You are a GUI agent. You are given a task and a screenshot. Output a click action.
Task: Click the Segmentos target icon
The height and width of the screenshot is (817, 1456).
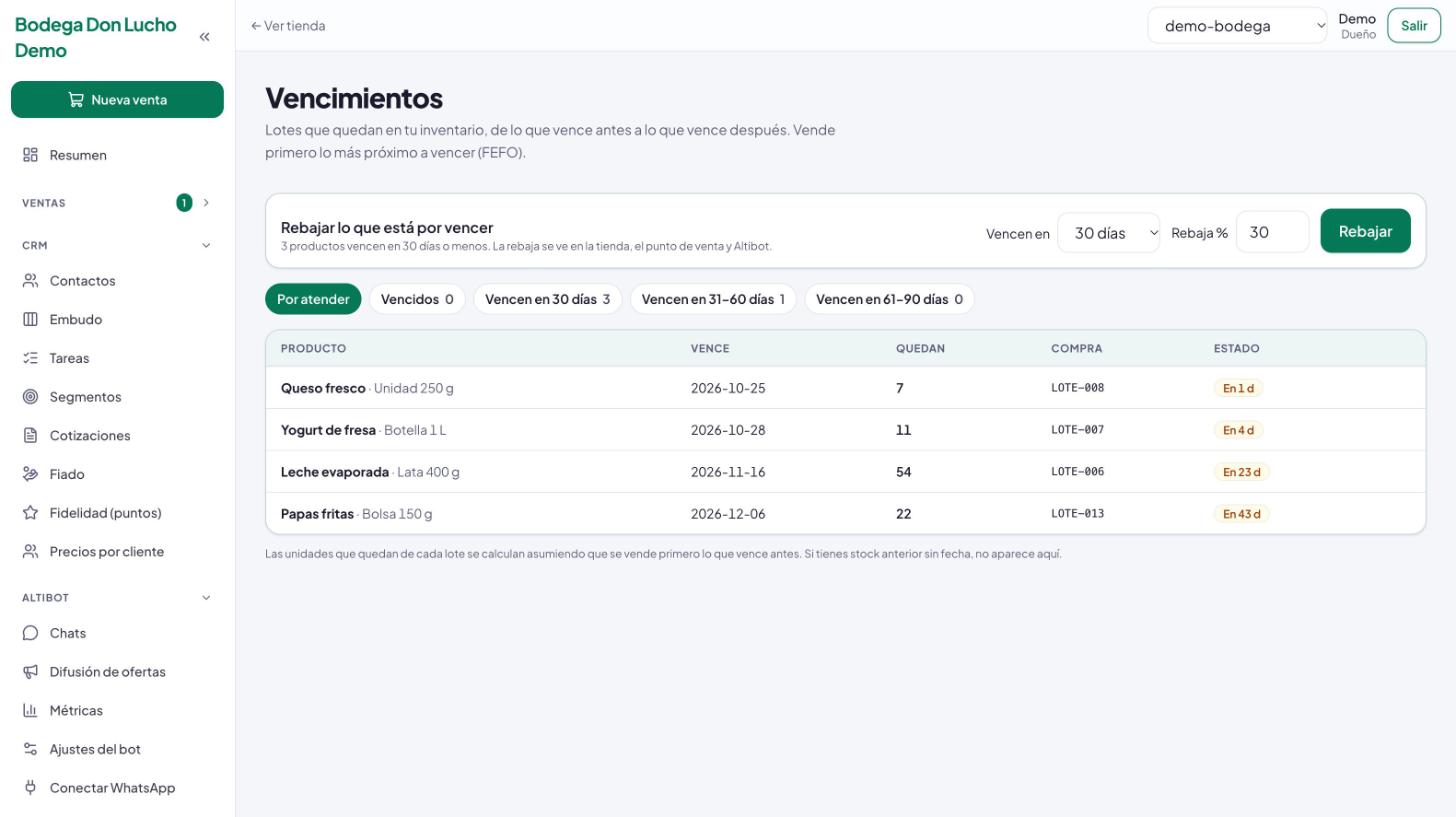30,397
